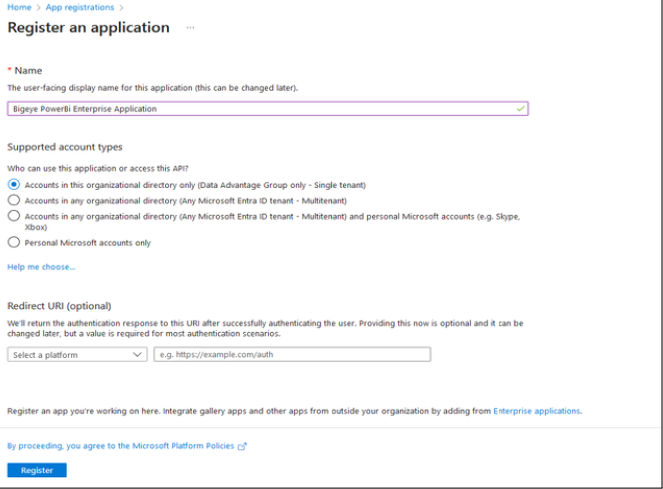Open the Microsoft Platform Policies link
Screen dimensions: 663x489
(121, 446)
